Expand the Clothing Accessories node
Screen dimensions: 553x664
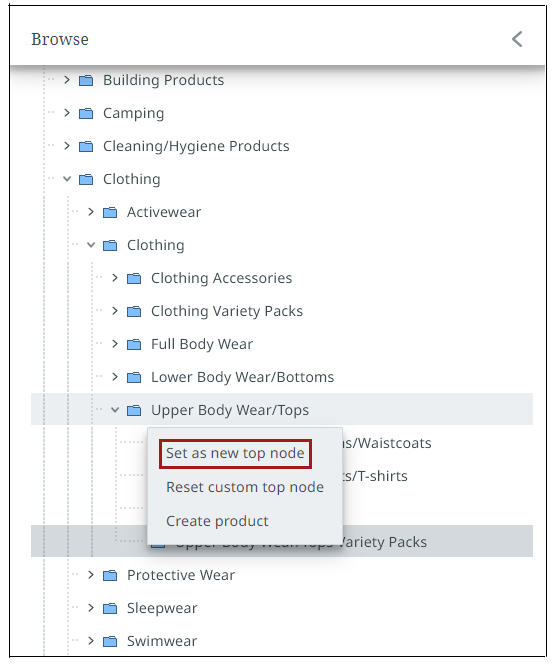point(115,278)
